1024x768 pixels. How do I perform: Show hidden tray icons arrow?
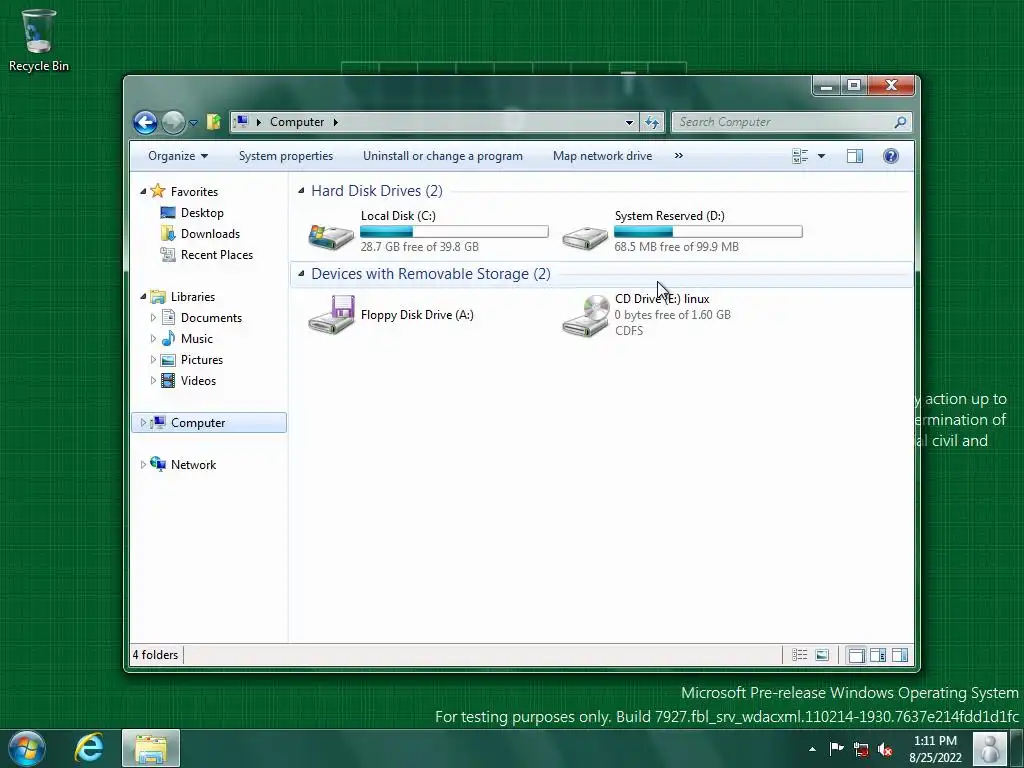click(812, 749)
